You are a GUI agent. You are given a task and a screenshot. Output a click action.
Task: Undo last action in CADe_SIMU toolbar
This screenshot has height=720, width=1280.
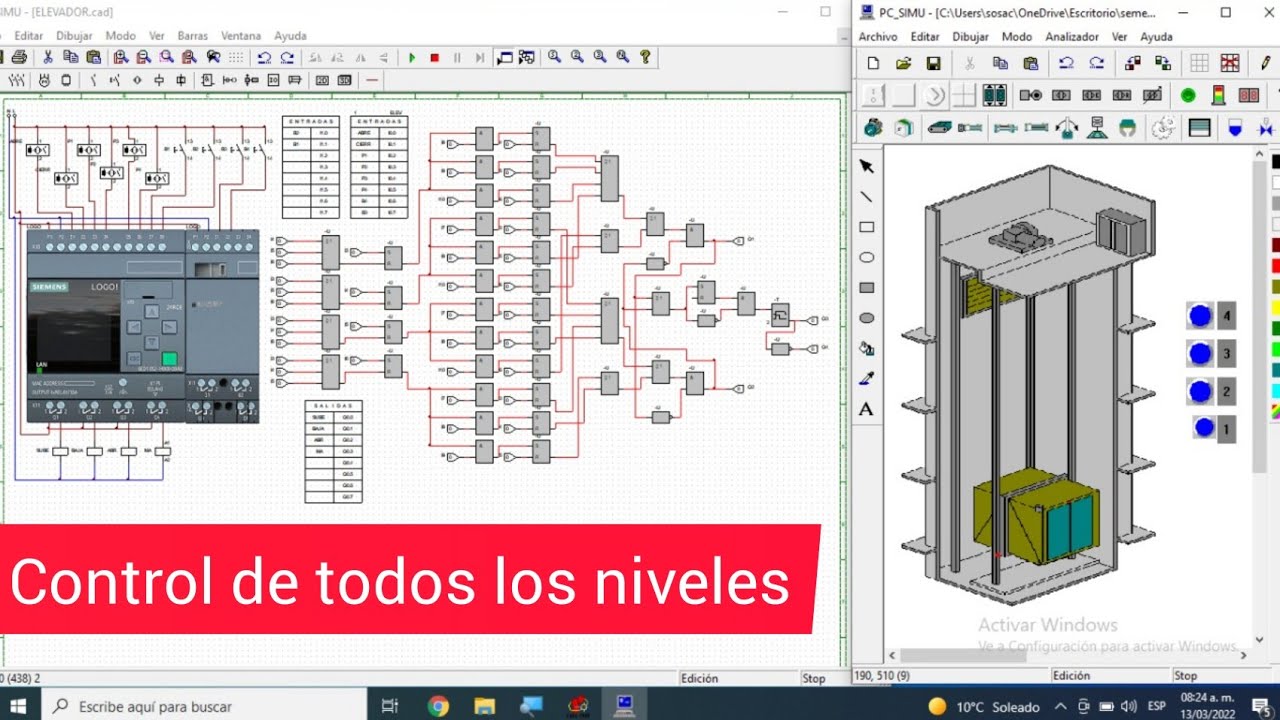(x=264, y=58)
